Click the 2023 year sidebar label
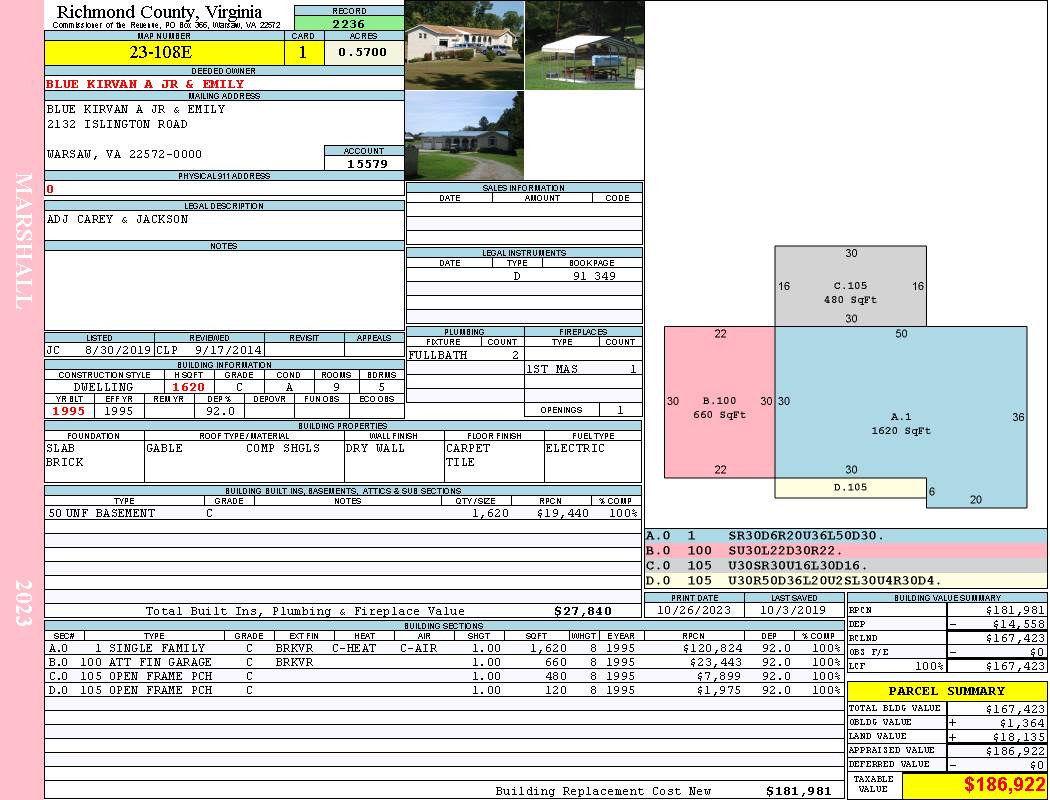 point(23,603)
